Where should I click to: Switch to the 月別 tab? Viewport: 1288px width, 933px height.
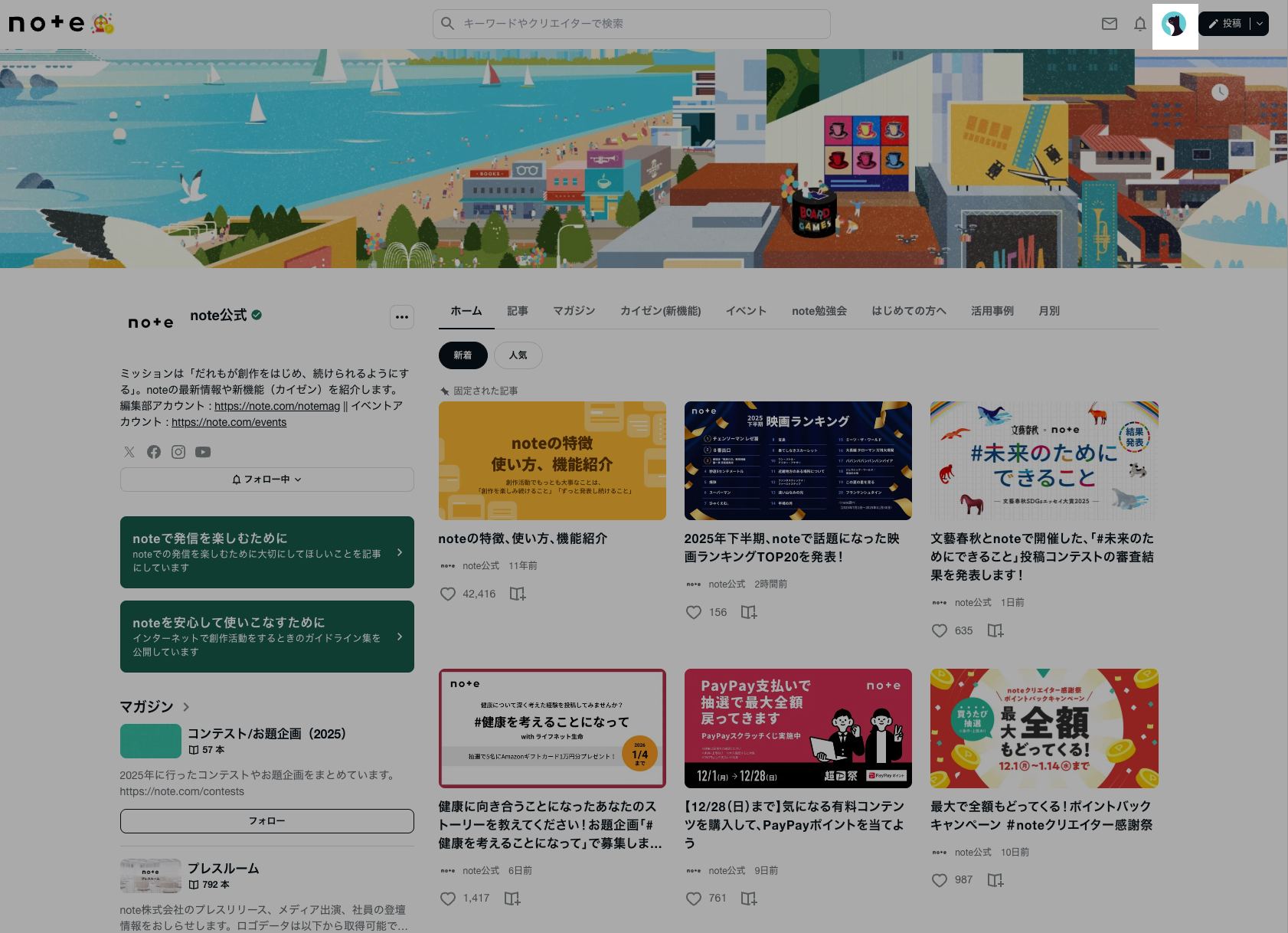point(1049,311)
